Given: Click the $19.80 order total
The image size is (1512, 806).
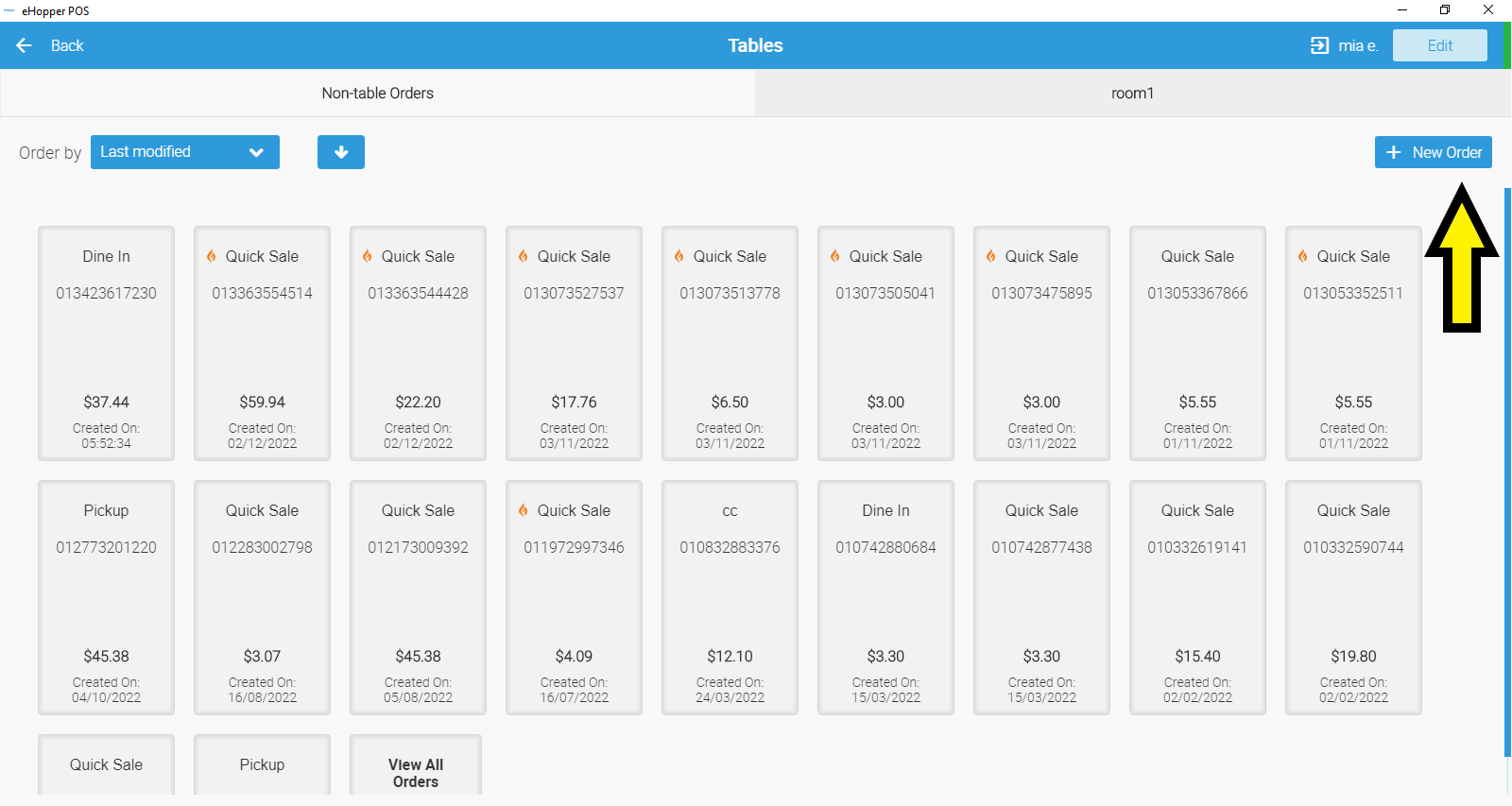Looking at the screenshot, I should click(x=1354, y=656).
